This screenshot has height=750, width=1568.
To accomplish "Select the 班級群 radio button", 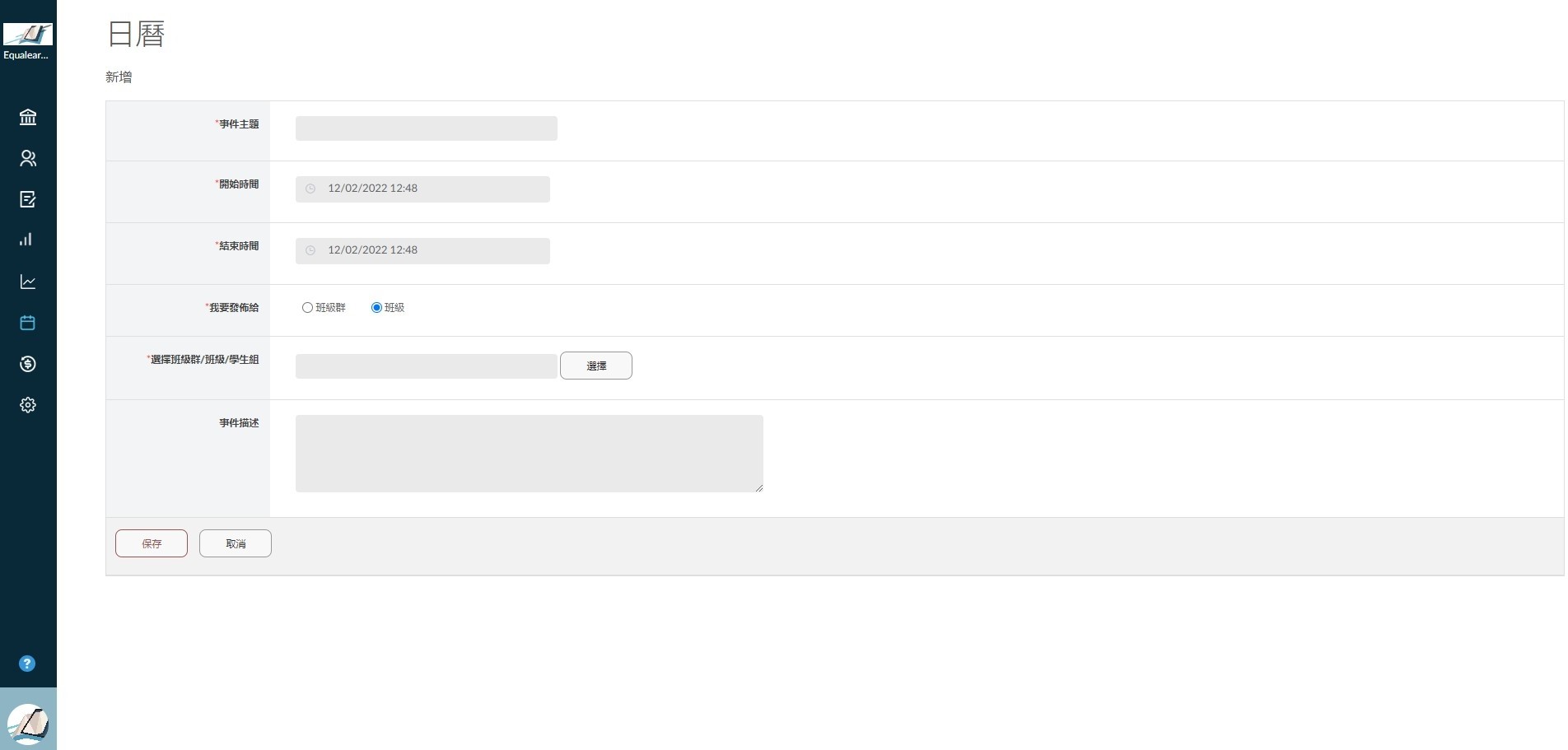I will (x=307, y=308).
